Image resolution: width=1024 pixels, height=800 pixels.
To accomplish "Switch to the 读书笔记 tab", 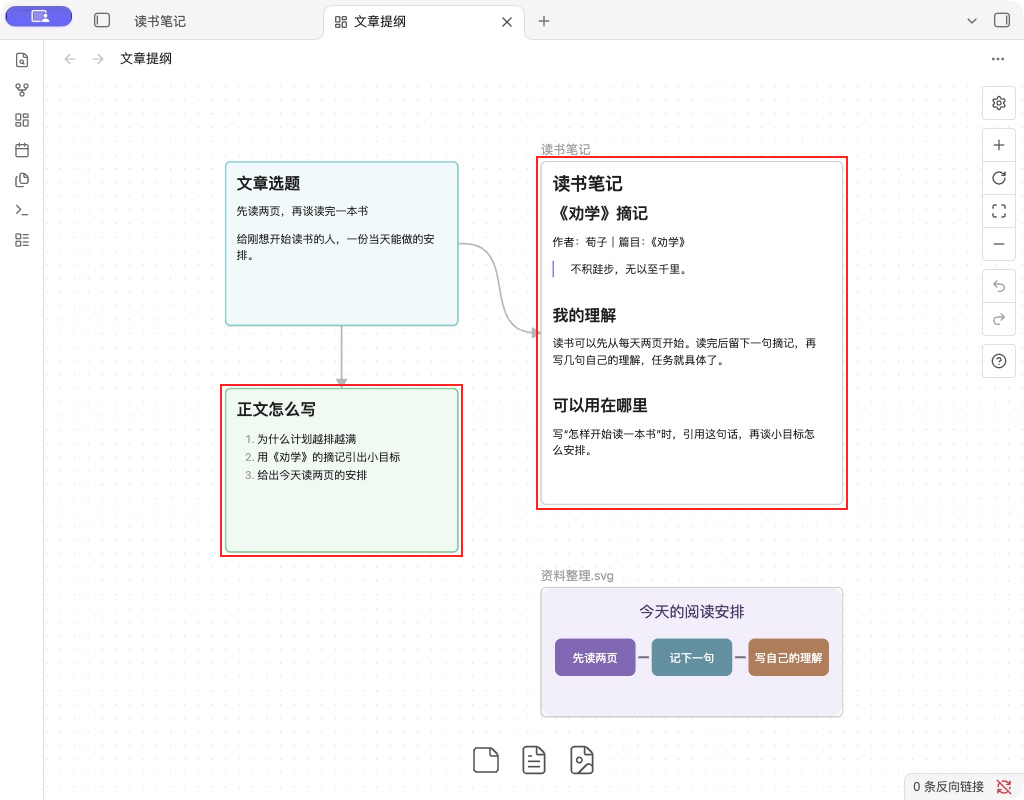I will 160,22.
